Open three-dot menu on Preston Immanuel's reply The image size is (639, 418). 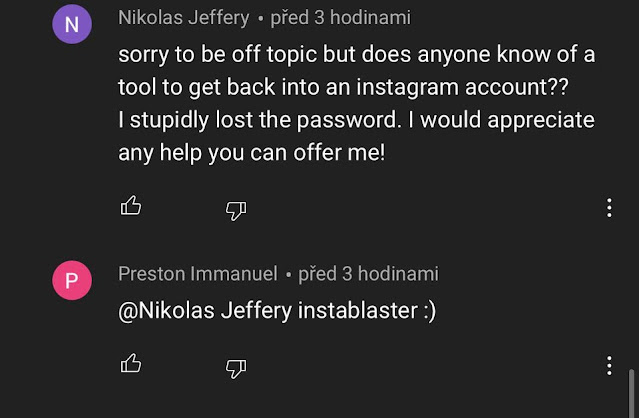click(609, 364)
